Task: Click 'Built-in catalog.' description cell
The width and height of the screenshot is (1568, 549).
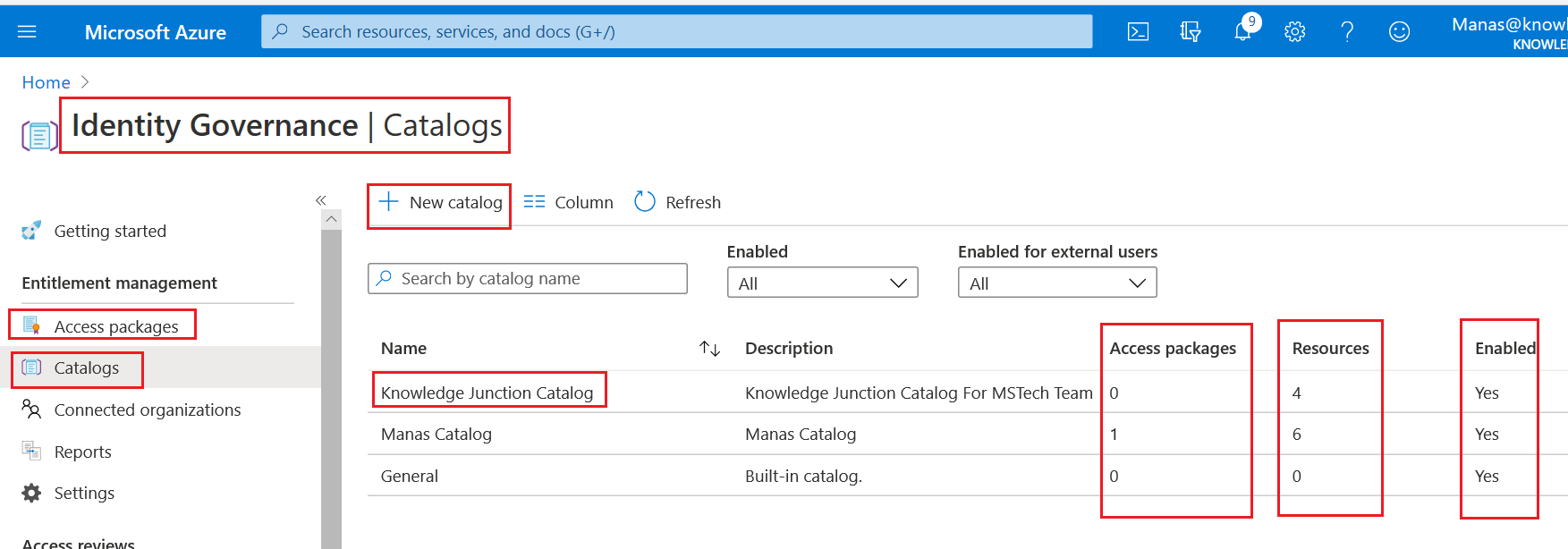Action: click(x=803, y=476)
